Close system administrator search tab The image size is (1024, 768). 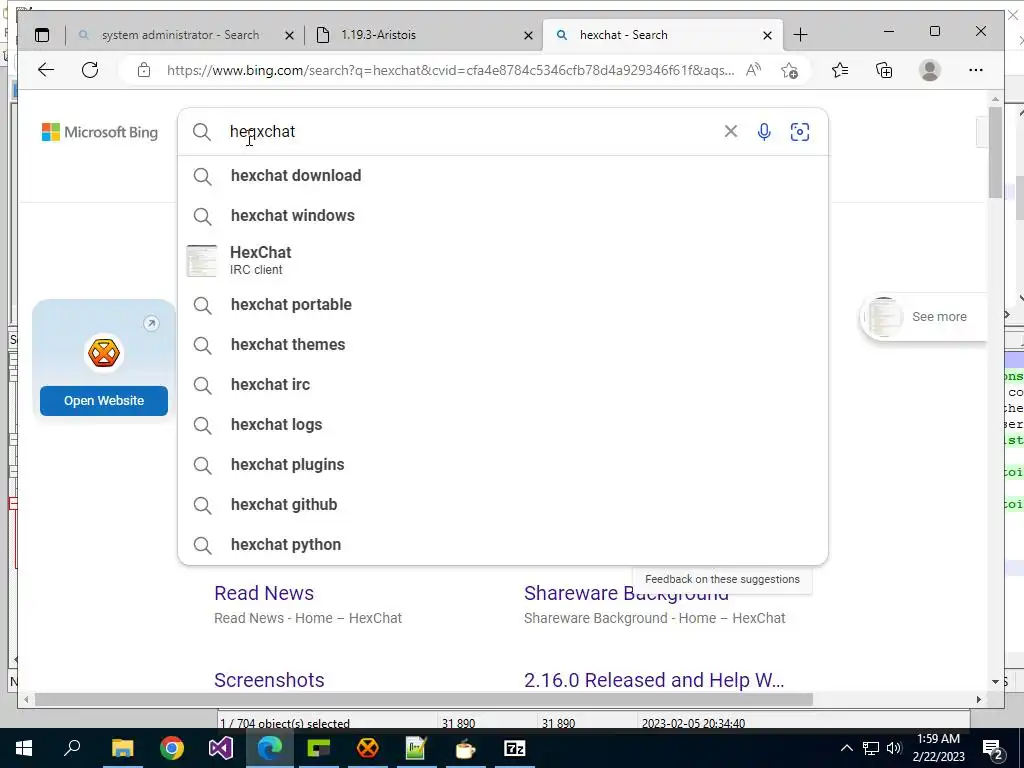pos(289,36)
